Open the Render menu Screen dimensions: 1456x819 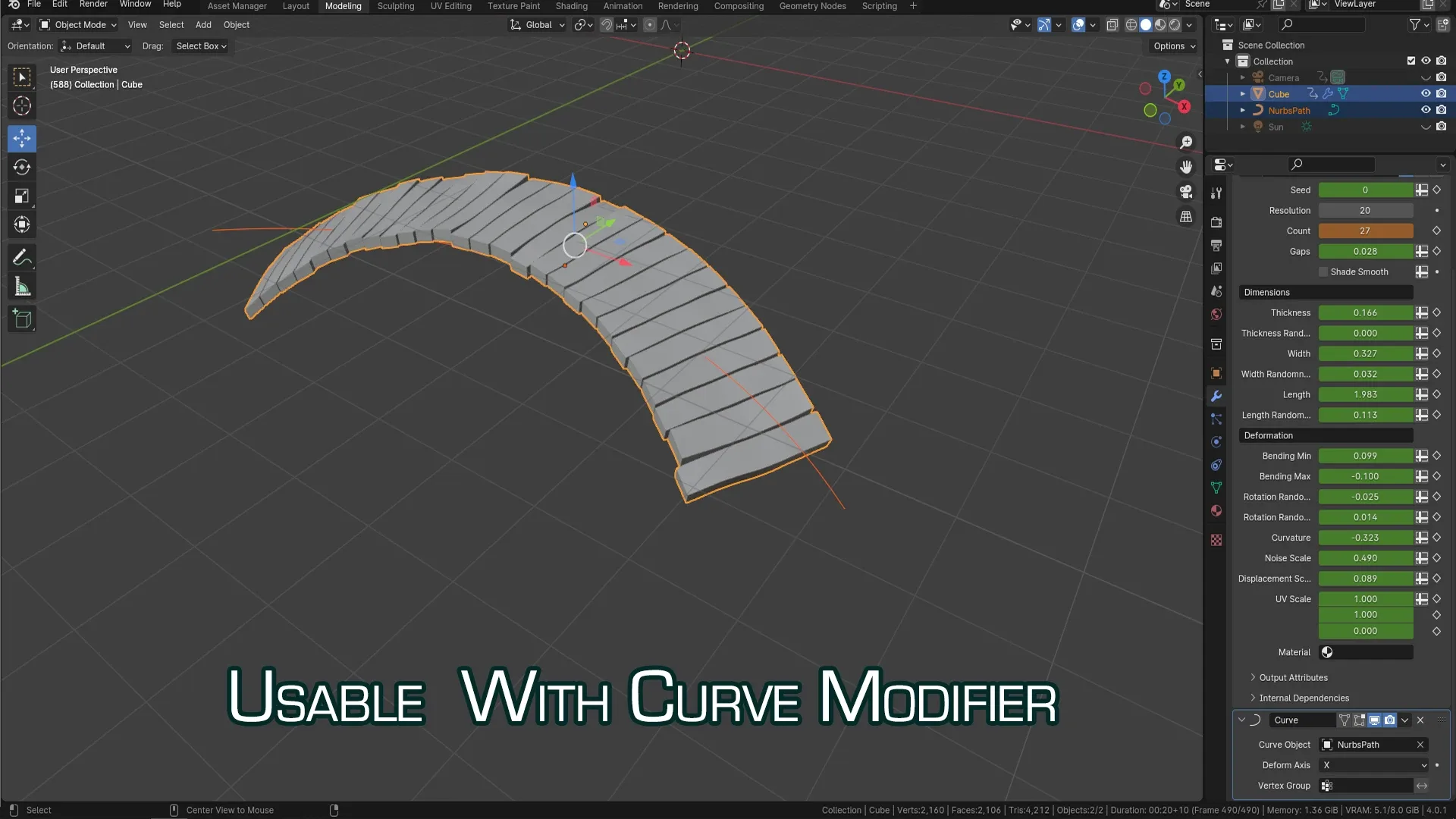(x=93, y=4)
